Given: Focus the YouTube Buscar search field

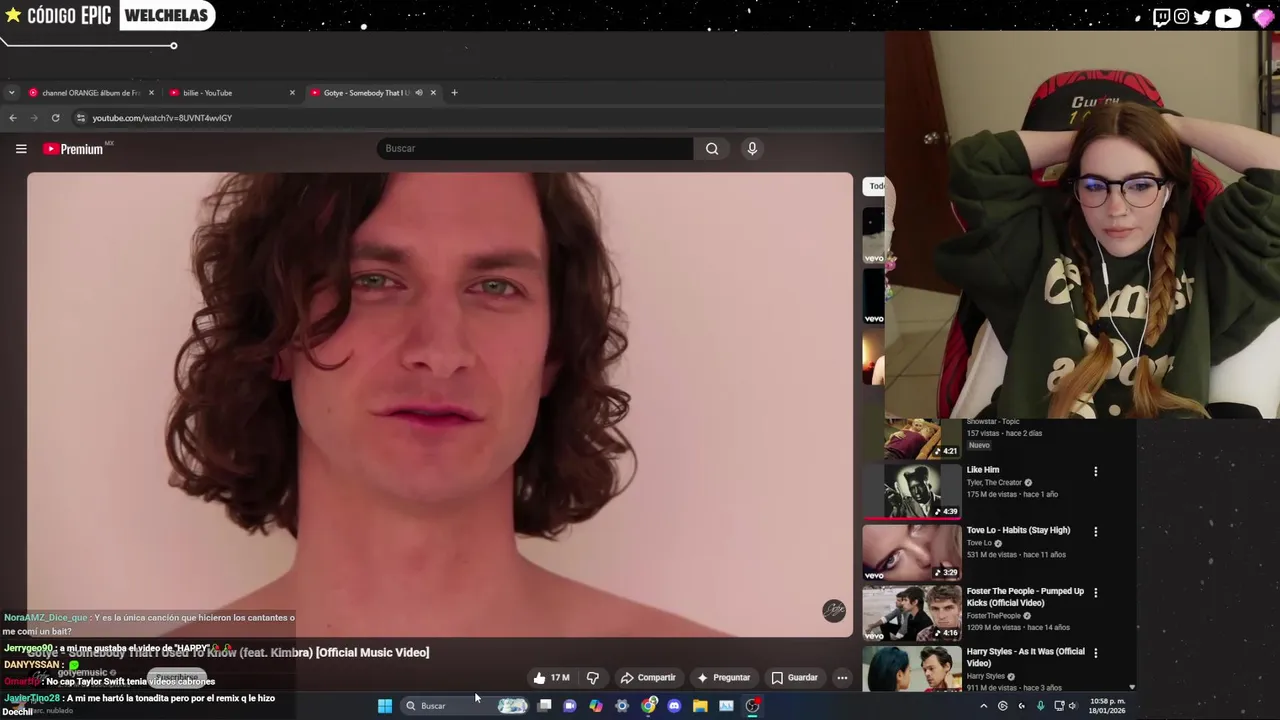Looking at the screenshot, I should point(535,149).
